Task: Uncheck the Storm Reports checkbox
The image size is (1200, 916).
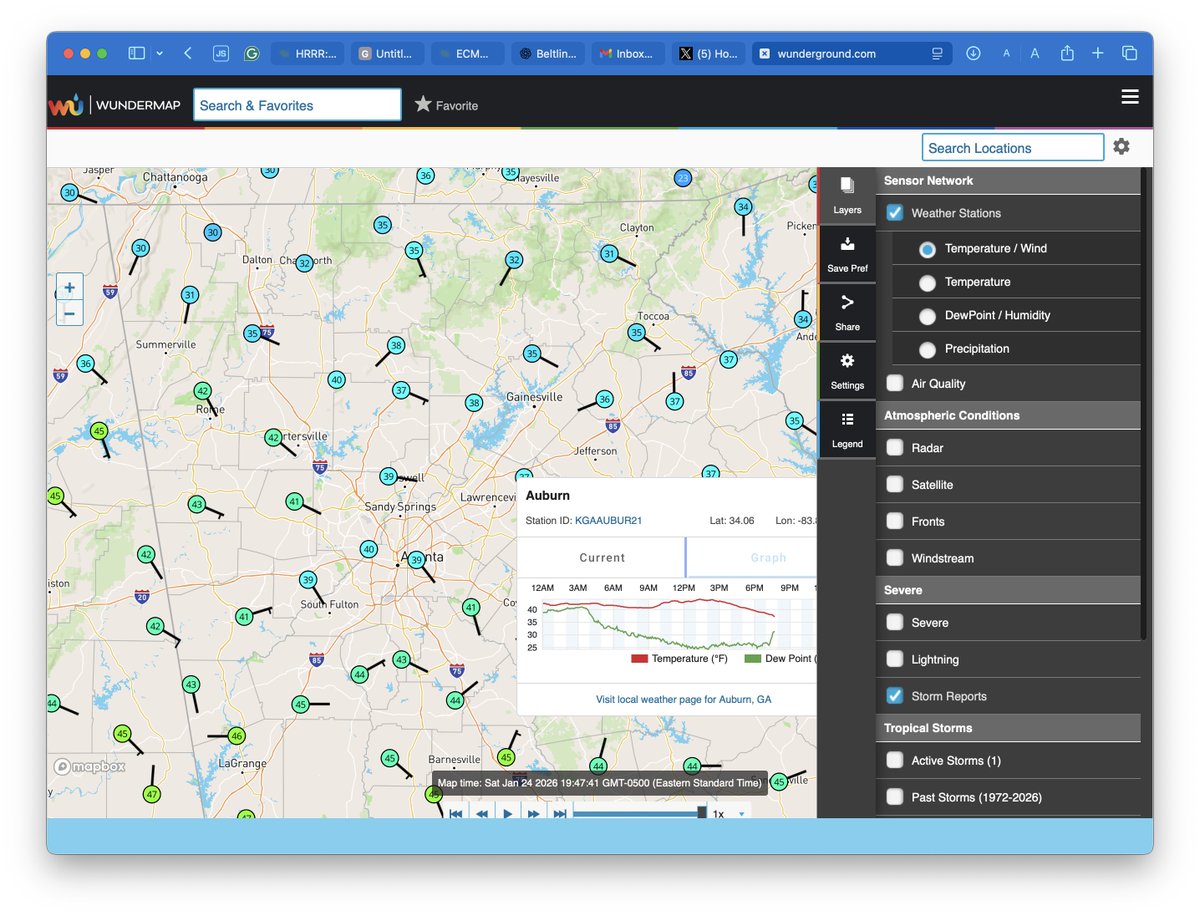Action: (x=895, y=696)
